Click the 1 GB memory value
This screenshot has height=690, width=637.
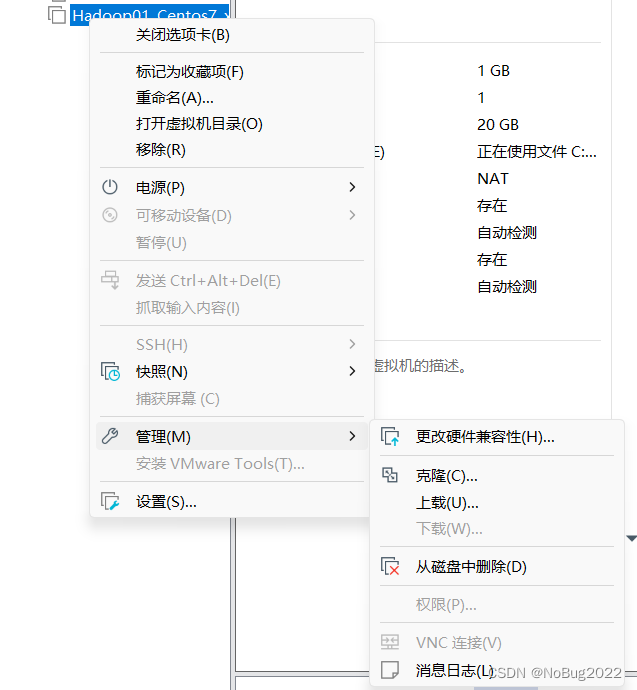(494, 70)
